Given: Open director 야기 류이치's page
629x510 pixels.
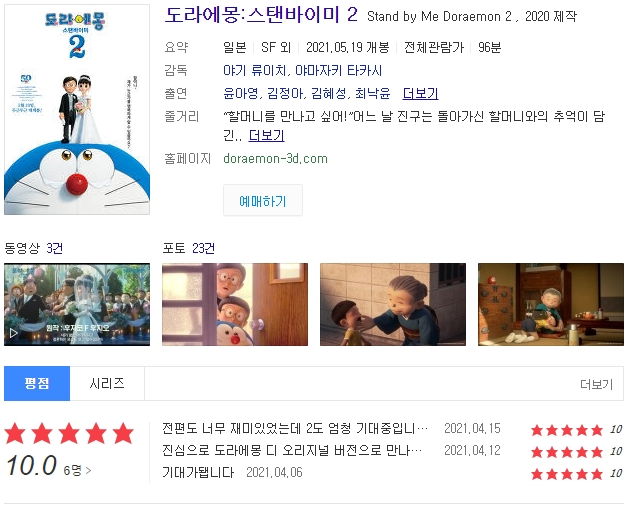Looking at the screenshot, I should tap(254, 71).
